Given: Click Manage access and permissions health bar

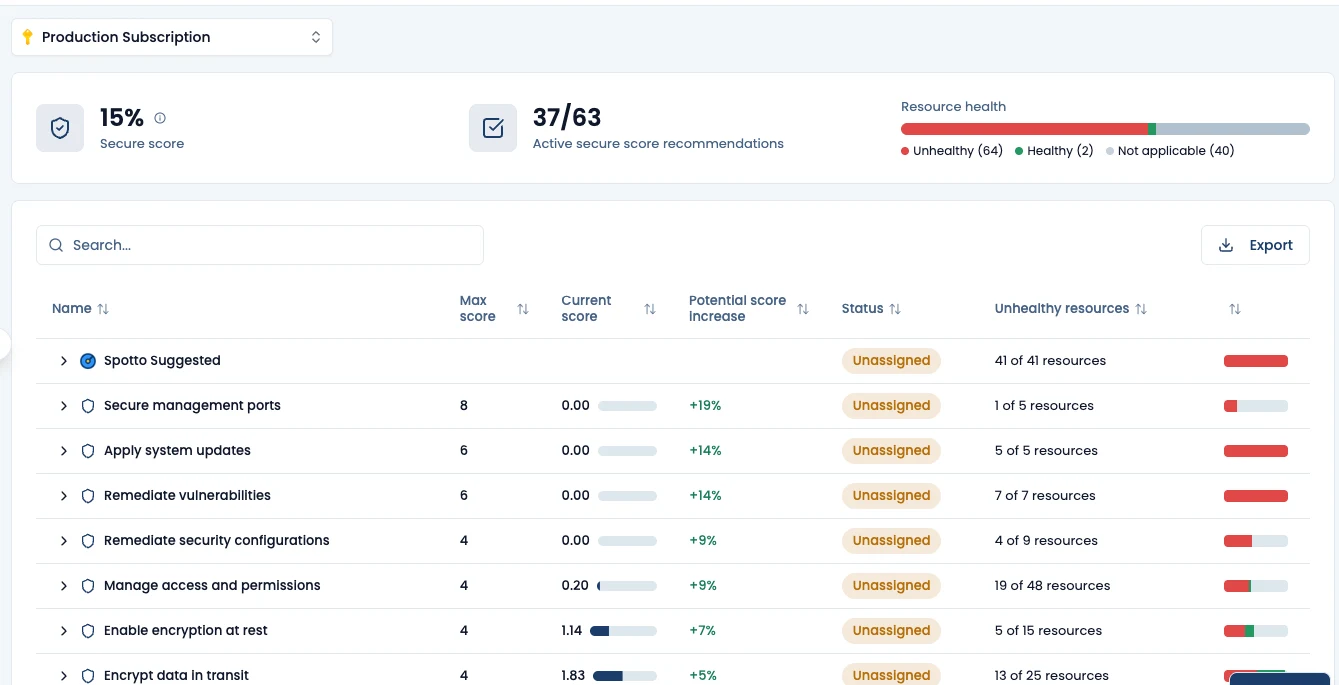Looking at the screenshot, I should point(1256,586).
